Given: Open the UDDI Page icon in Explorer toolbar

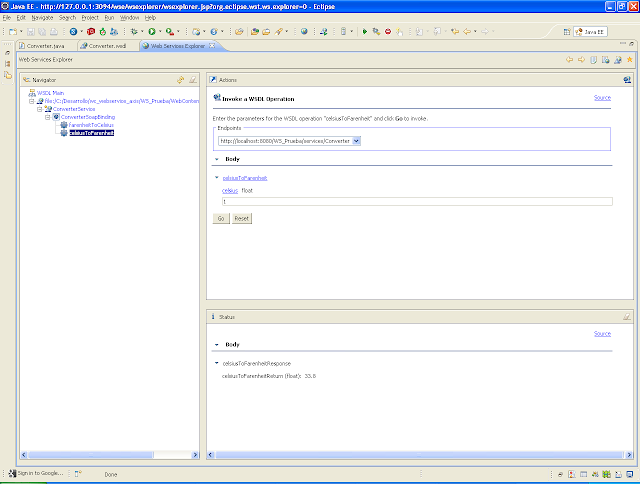Looking at the screenshot, I should pyautogui.click(x=593, y=60).
